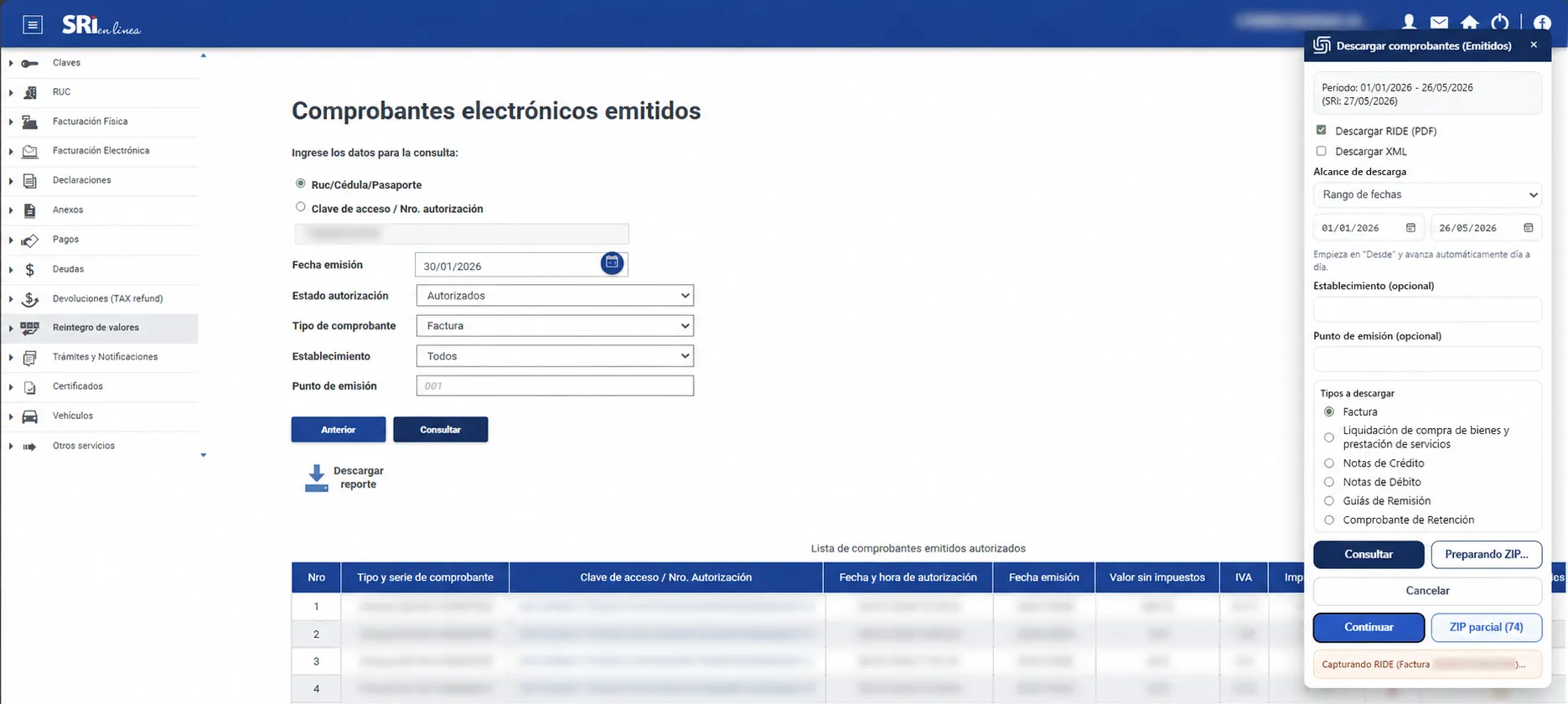Viewport: 1568px width, 704px height.
Task: Open Tipo de comprobante dropdown
Action: [555, 326]
